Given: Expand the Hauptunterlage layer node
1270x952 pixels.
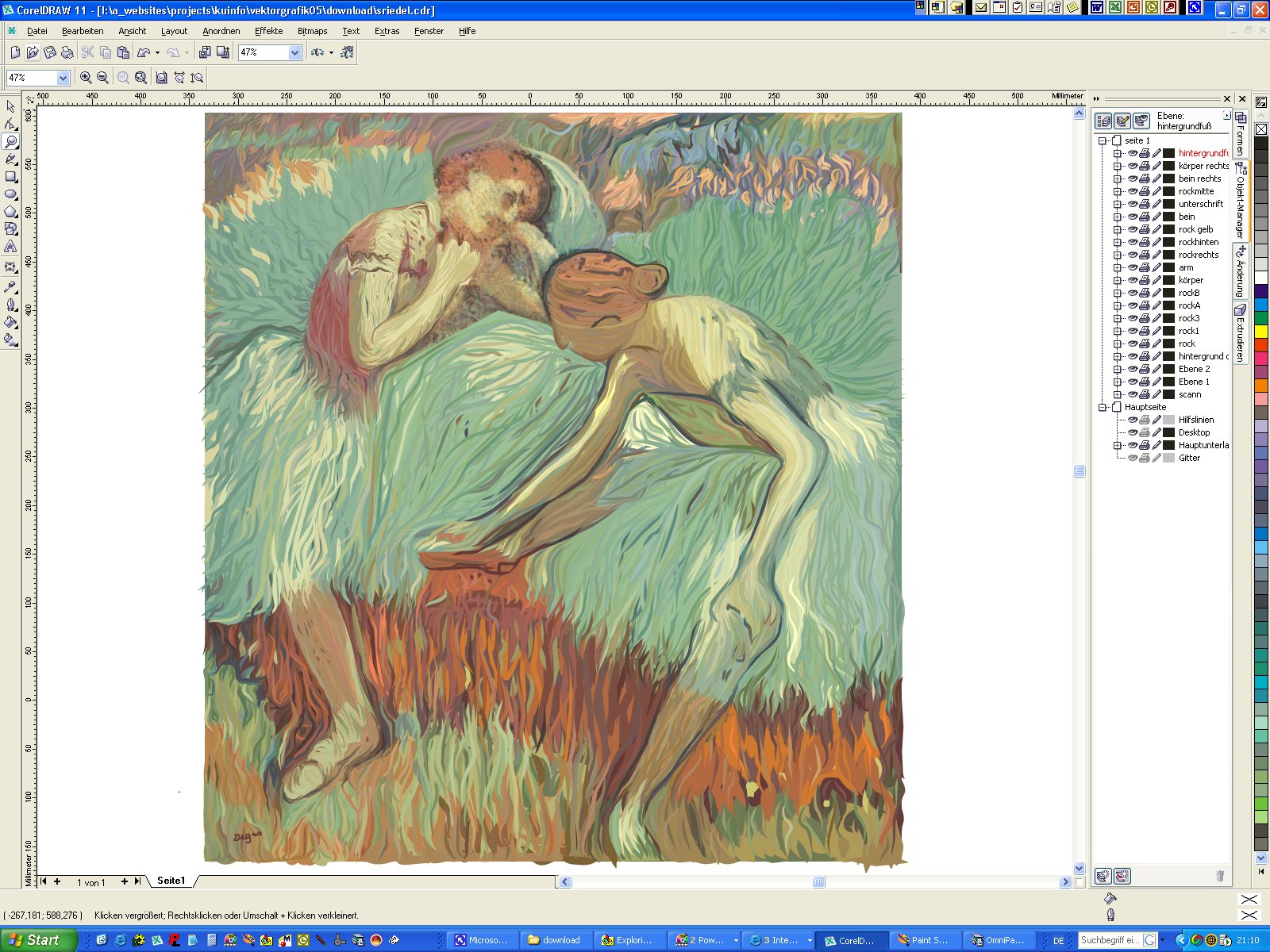Looking at the screenshot, I should click(1117, 445).
